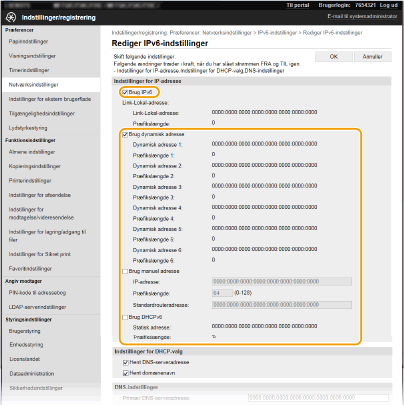The image size is (404, 405).
Task: Click the Standardrouteradresse input field
Action: [282, 305]
